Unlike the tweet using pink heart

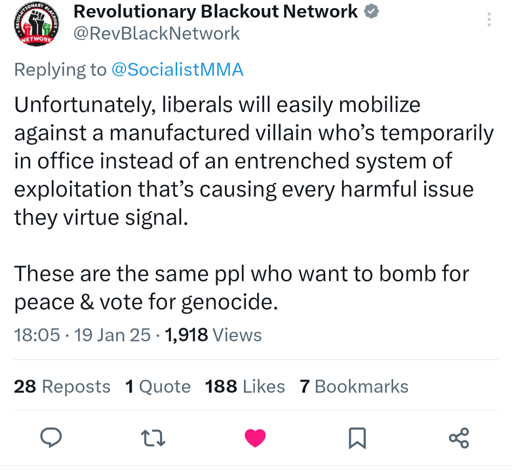click(255, 438)
